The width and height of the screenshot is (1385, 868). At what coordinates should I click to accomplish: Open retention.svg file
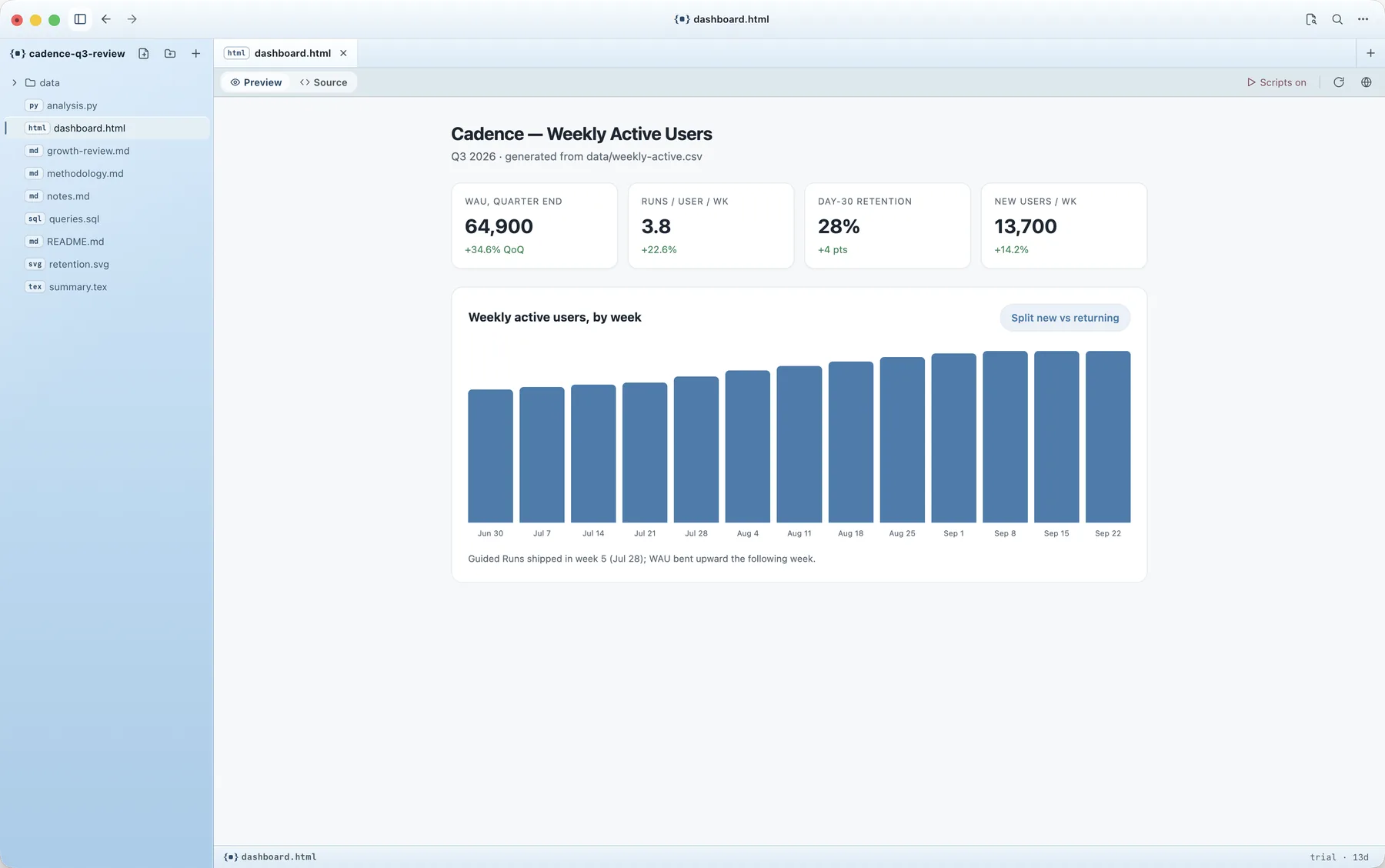tap(108, 265)
